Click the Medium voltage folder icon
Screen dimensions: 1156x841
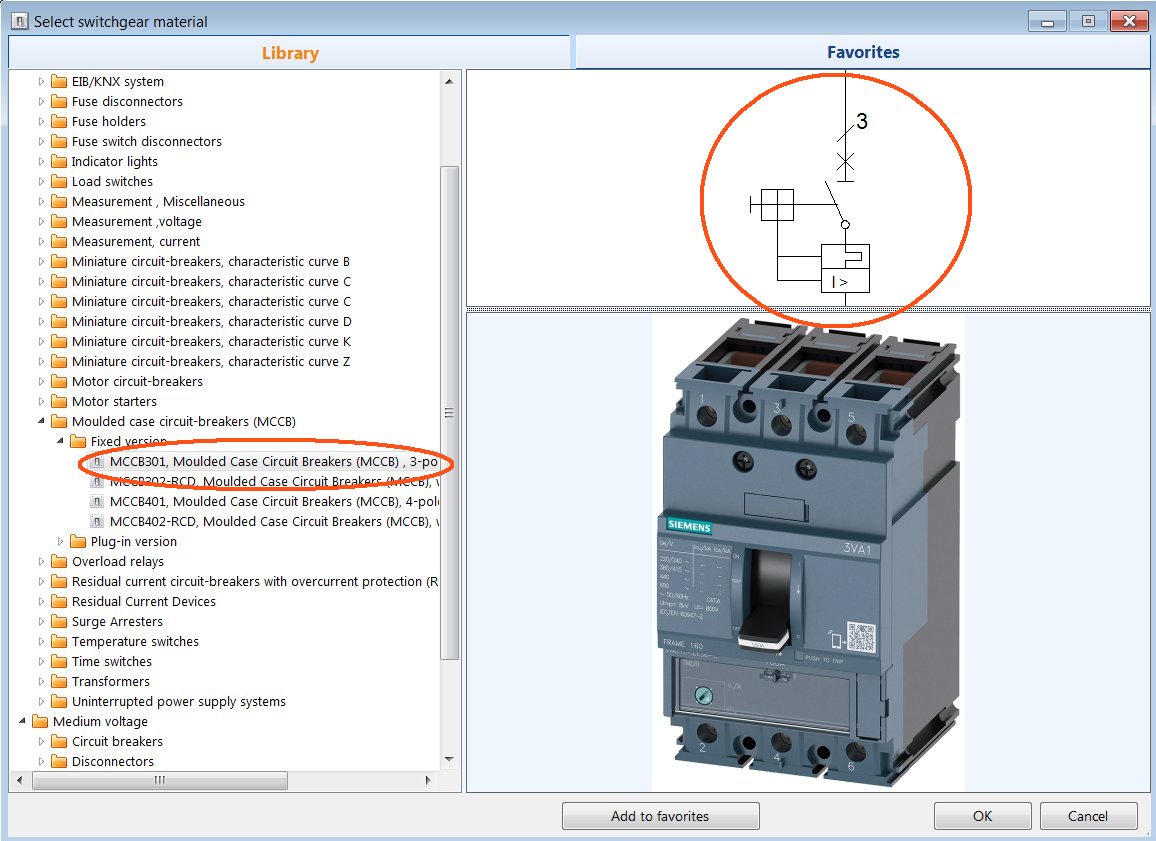(x=40, y=722)
